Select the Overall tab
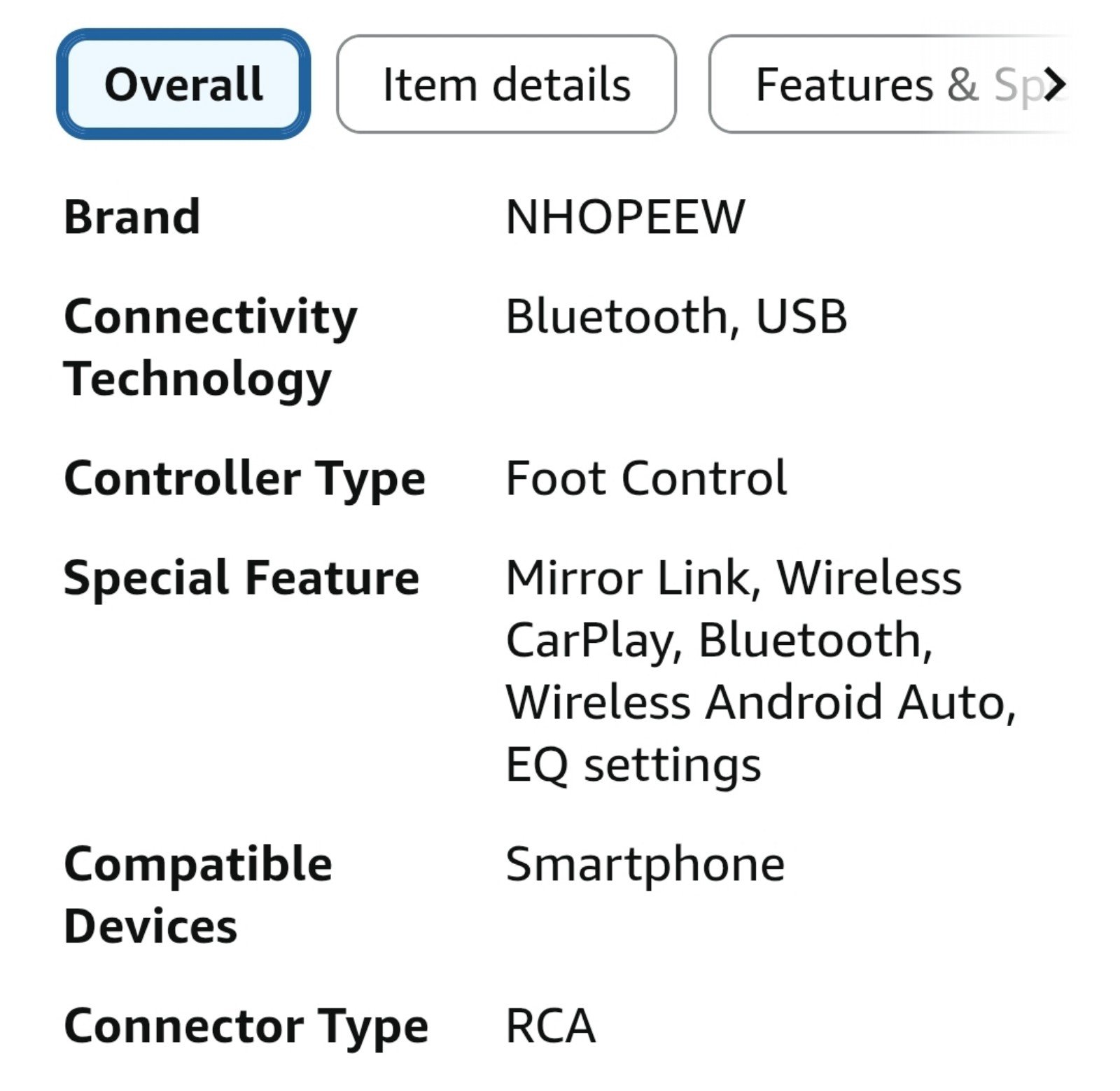 tap(183, 84)
